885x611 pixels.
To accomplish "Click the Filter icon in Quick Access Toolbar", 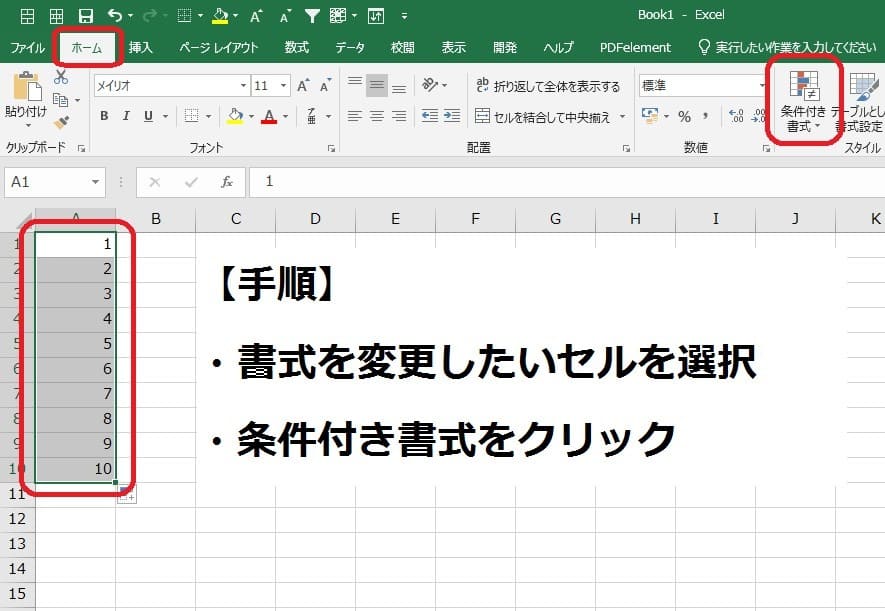I will pyautogui.click(x=312, y=14).
